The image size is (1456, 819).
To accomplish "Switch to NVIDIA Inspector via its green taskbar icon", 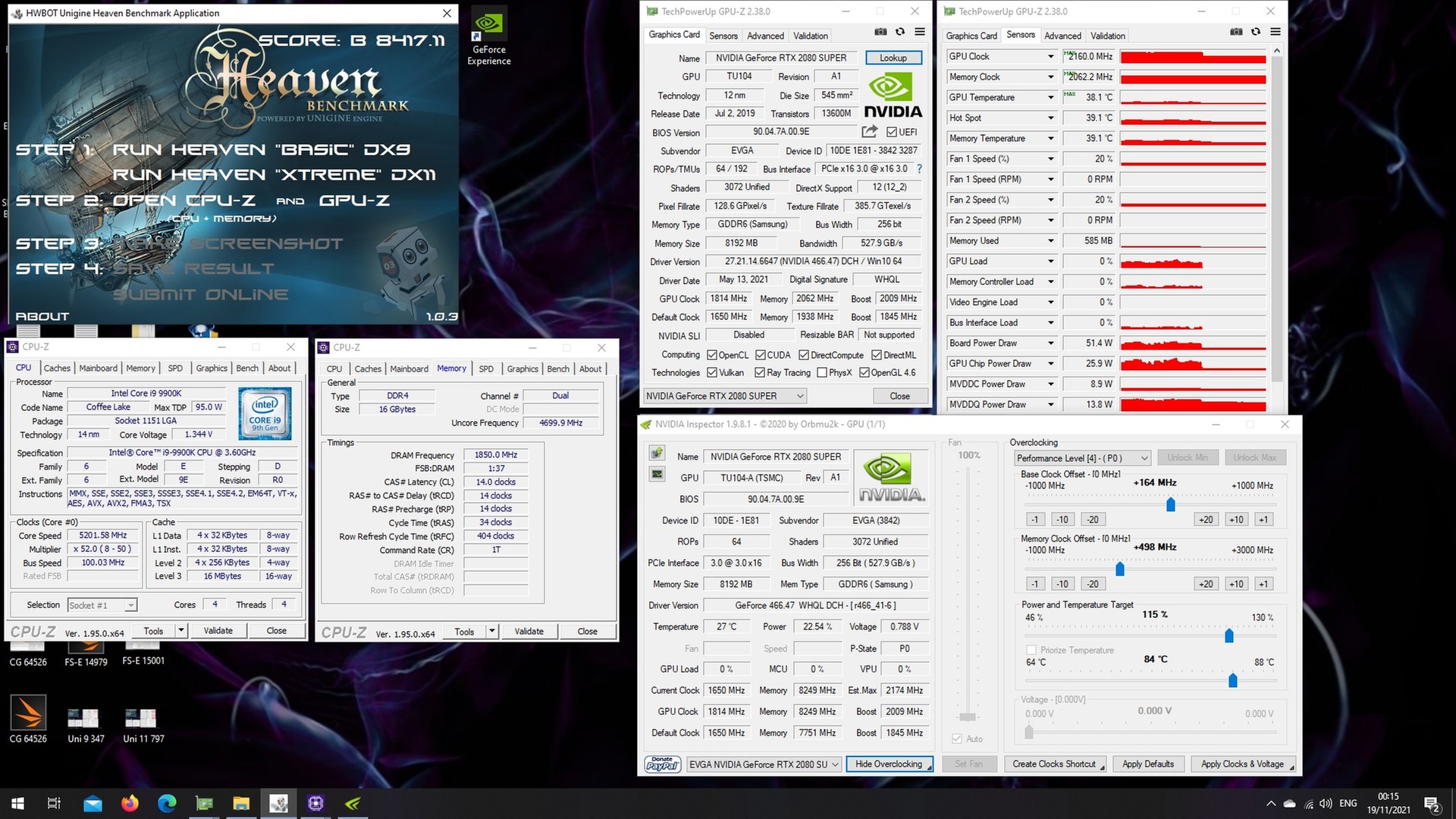I will tap(353, 803).
